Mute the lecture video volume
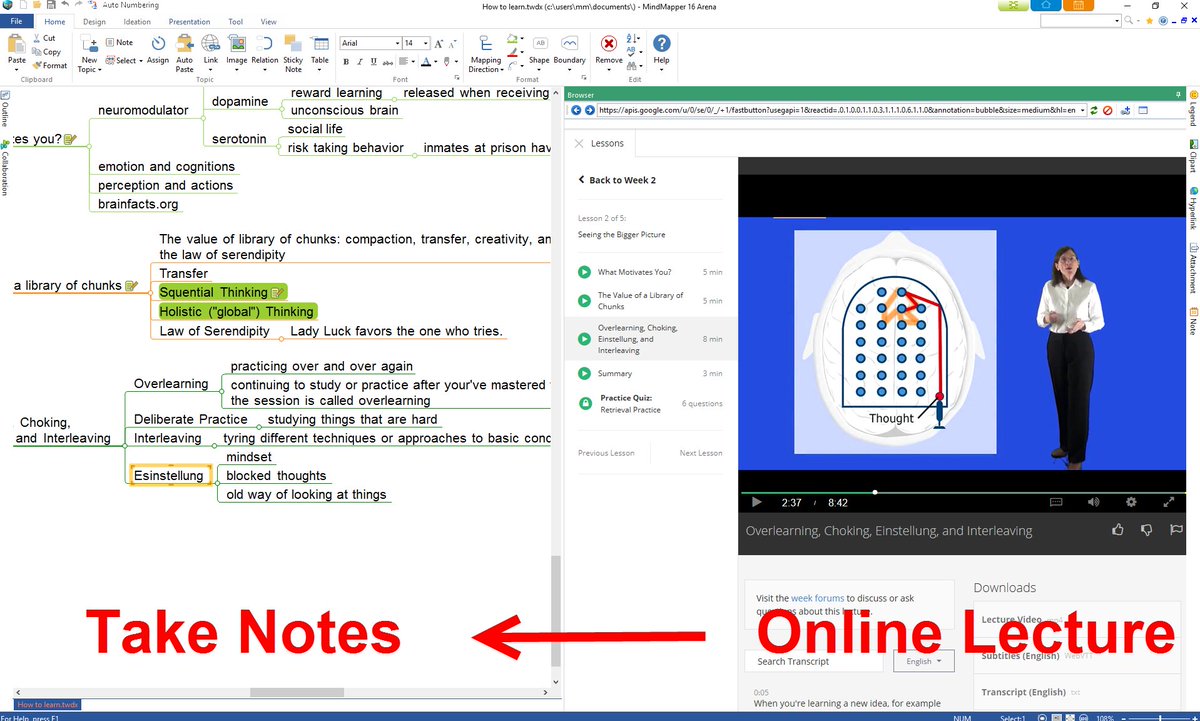1200x721 pixels. click(x=1093, y=502)
